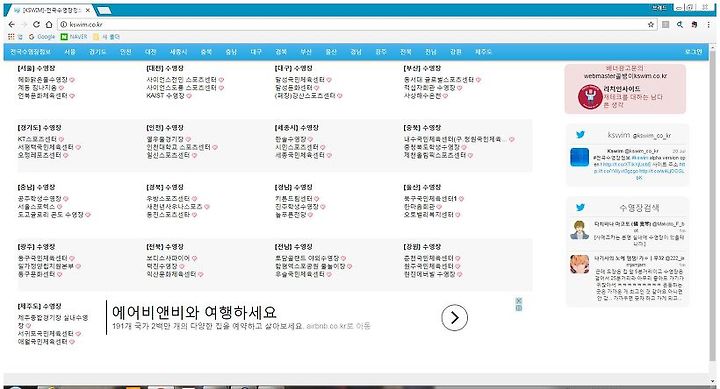The height and width of the screenshot is (389, 720).
Task: Click the heart icon beside 공주학생수영장
Action: 66,199
